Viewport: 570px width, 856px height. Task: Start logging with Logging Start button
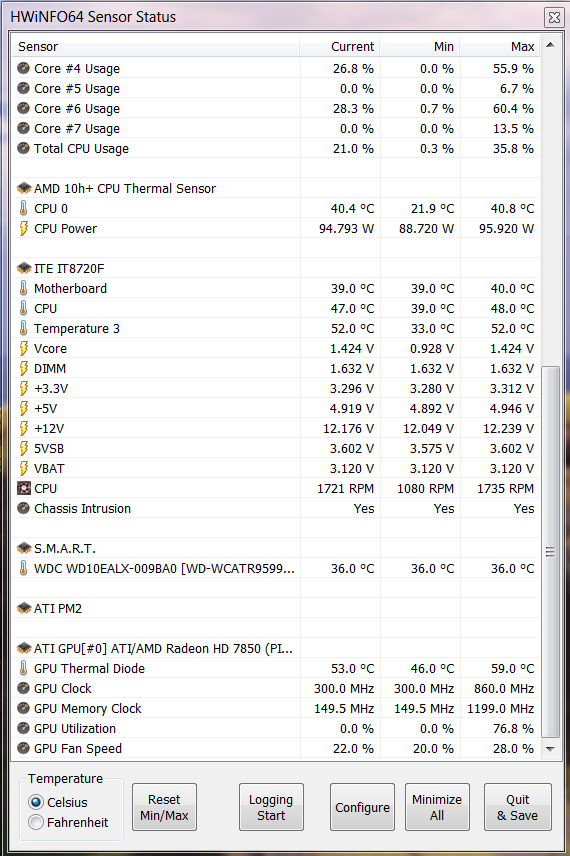coord(271,807)
